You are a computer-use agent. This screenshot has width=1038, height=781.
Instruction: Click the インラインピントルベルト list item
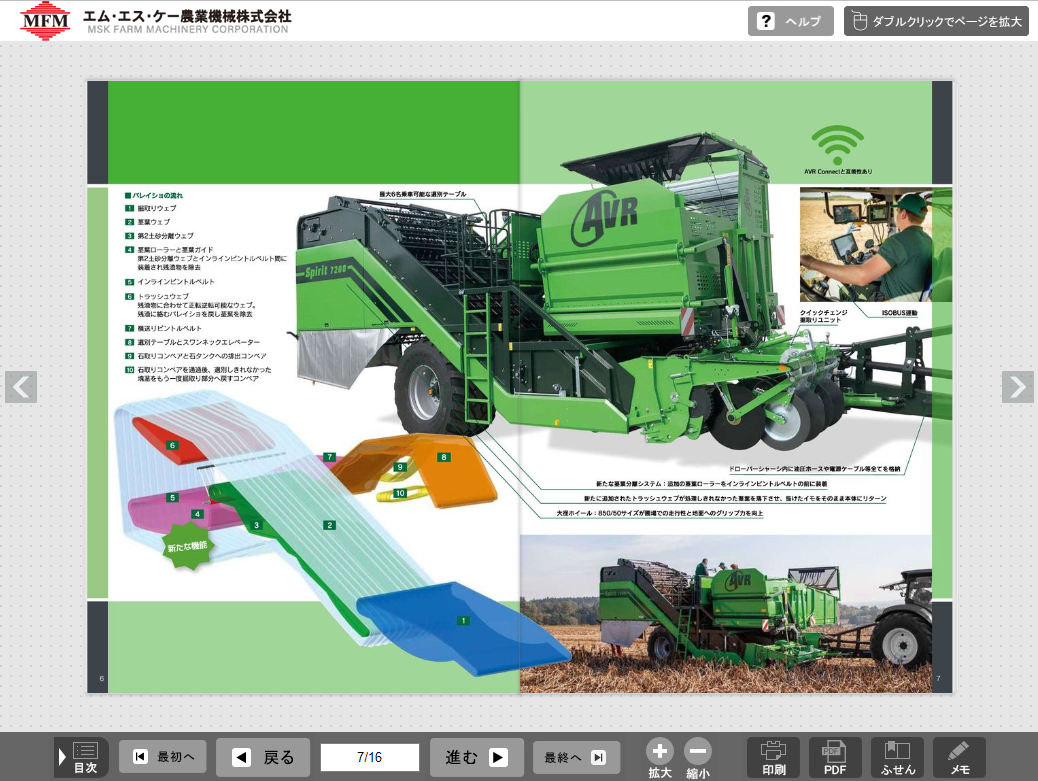click(x=176, y=282)
